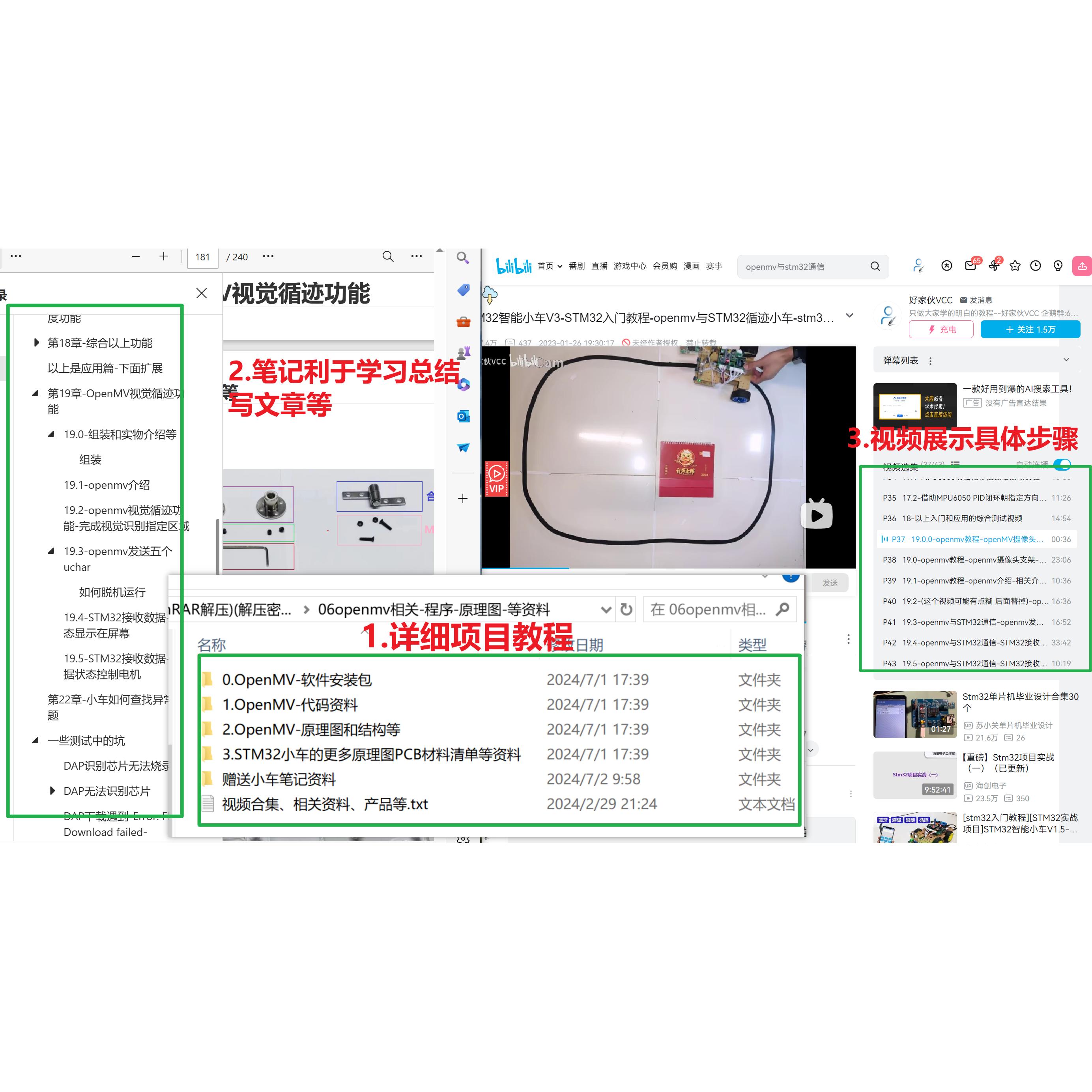Click the bilibili search magnifier button
The width and height of the screenshot is (1092, 1092).
[x=875, y=266]
